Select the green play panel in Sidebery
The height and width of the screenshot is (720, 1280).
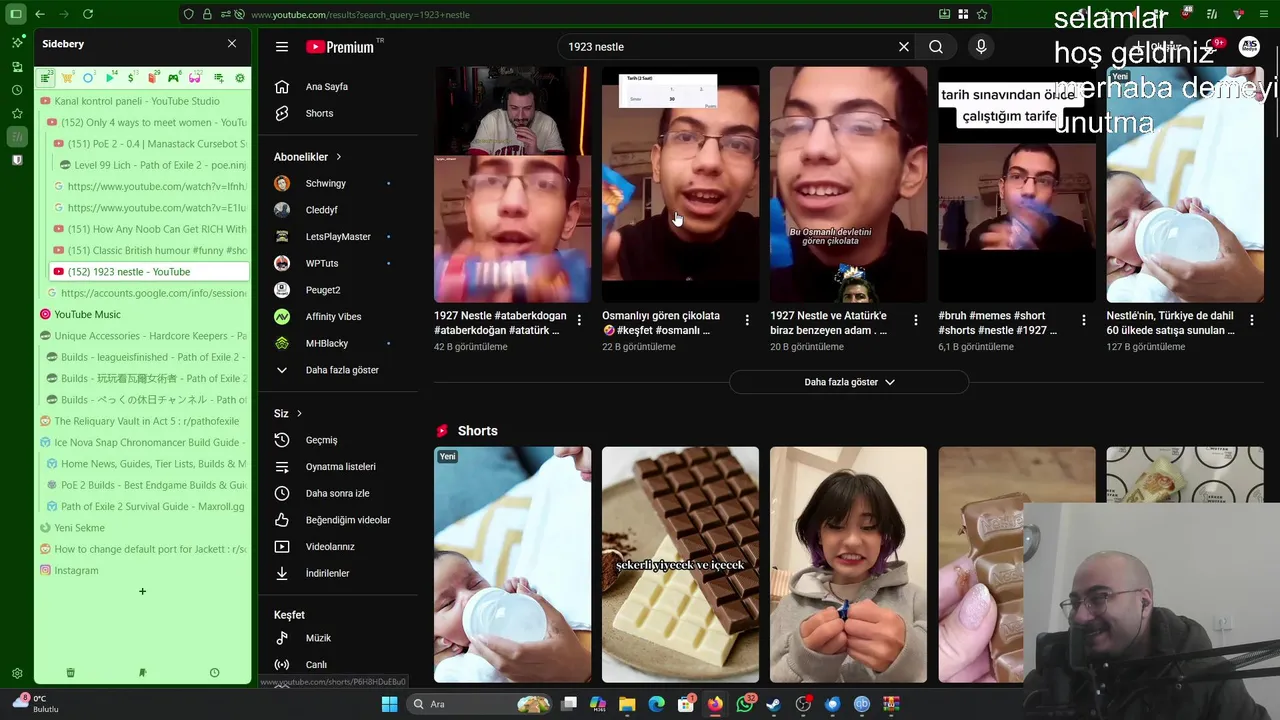[x=110, y=78]
